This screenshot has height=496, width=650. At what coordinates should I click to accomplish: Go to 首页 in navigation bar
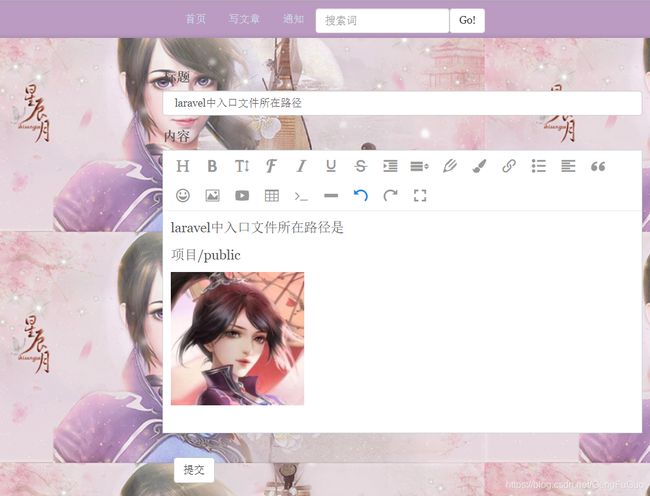click(195, 19)
